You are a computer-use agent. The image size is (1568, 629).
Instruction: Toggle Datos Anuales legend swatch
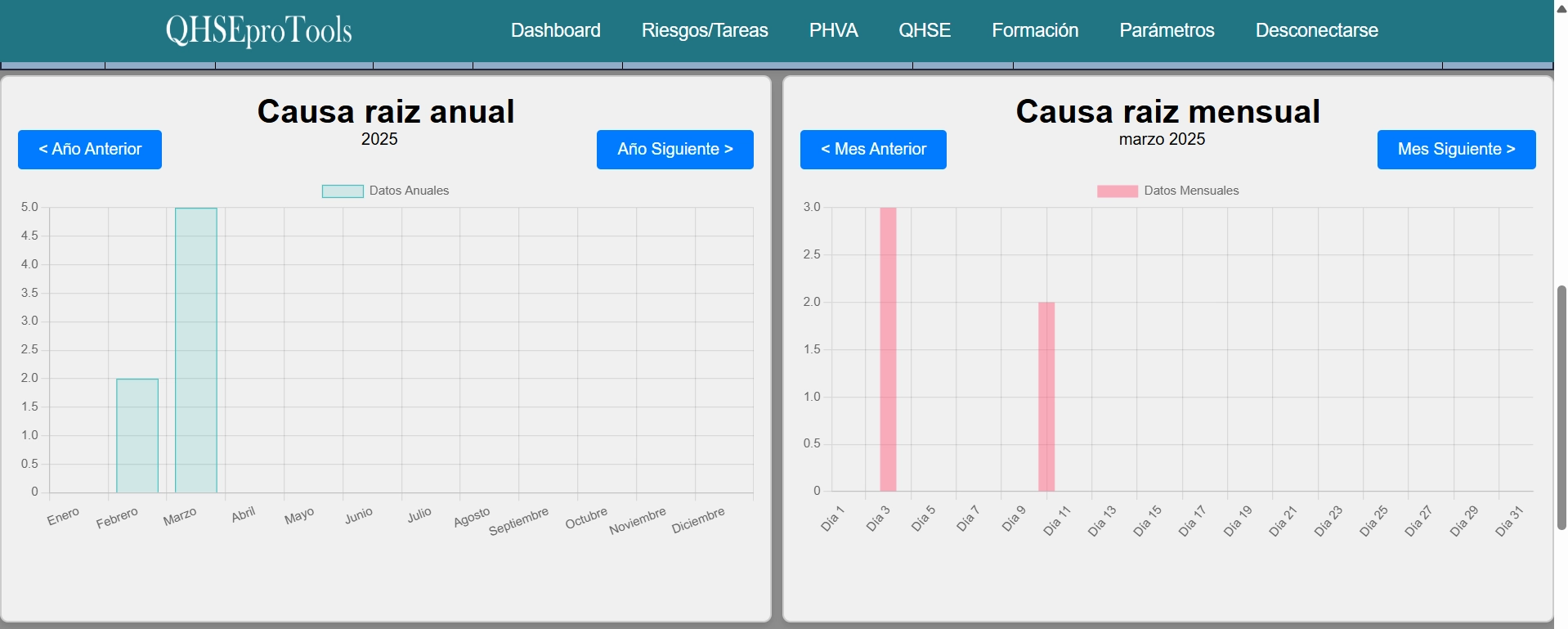pos(343,191)
